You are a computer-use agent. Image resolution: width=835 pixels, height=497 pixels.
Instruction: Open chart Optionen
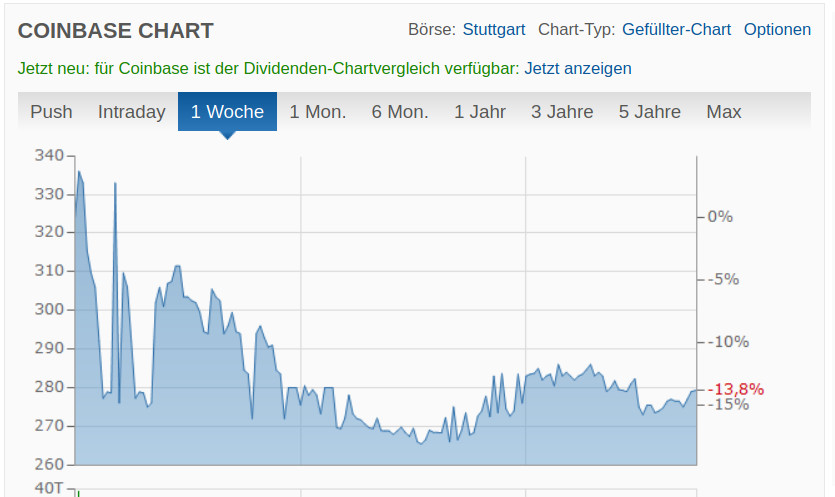pos(777,29)
